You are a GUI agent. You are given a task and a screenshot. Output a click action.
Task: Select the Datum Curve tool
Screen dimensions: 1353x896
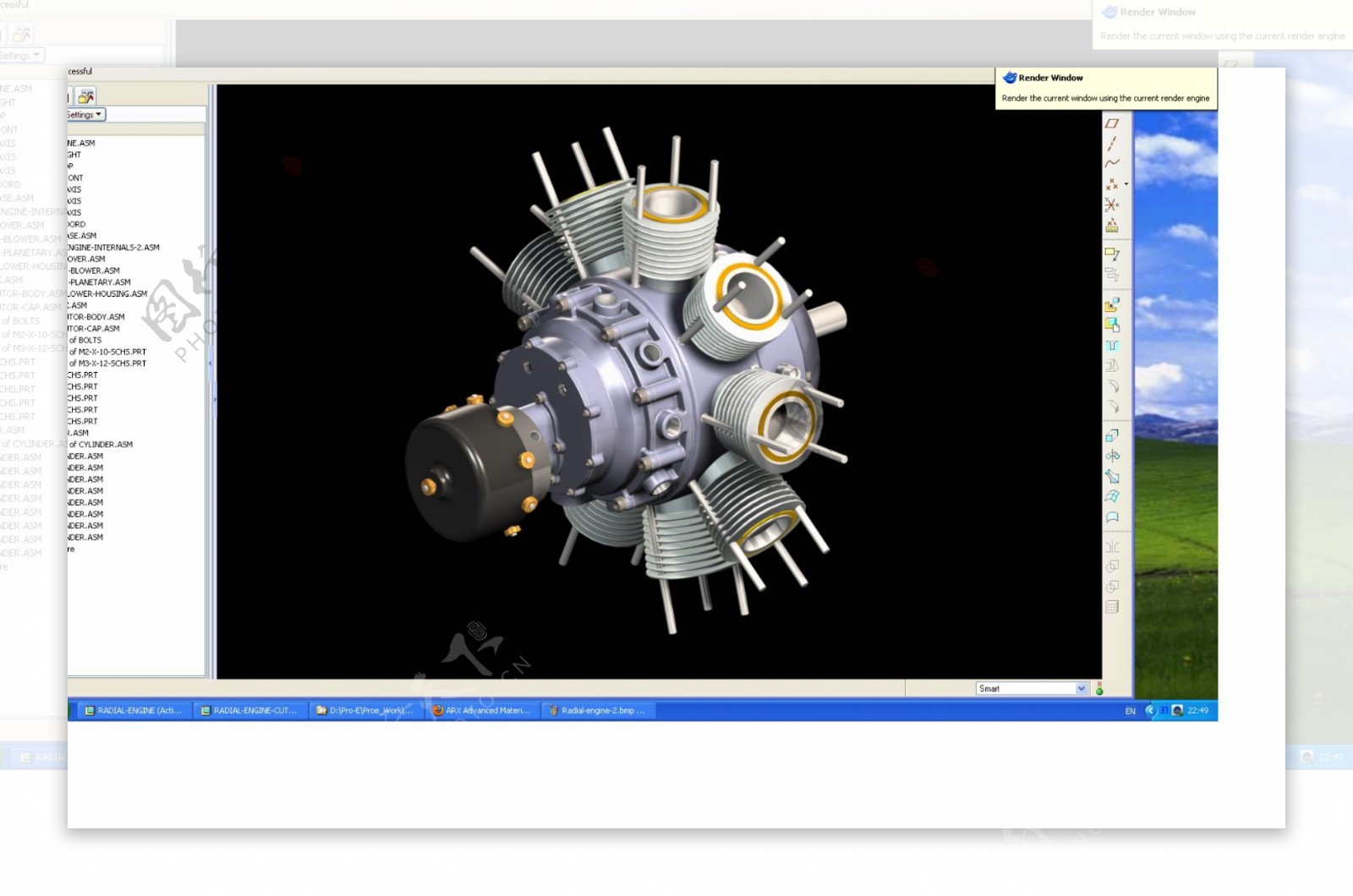[1112, 163]
